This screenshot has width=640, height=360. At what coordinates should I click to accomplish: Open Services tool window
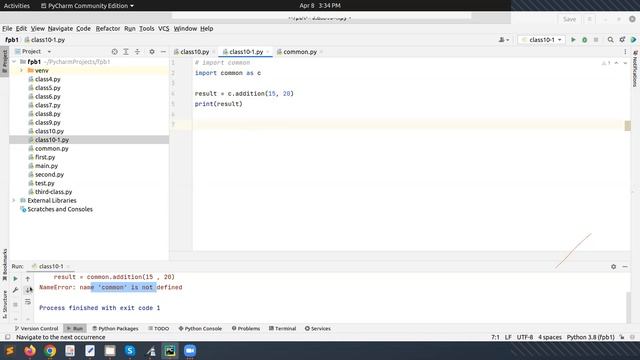coord(318,329)
